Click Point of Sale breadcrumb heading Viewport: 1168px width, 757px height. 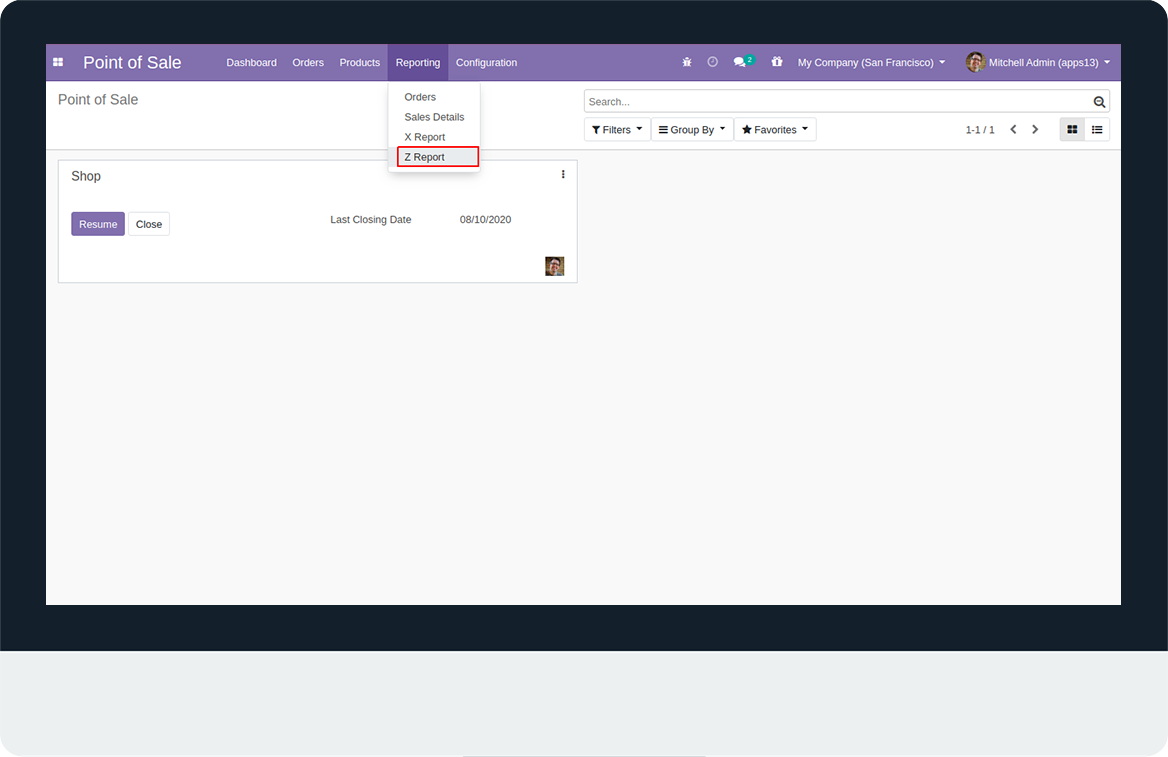98,100
